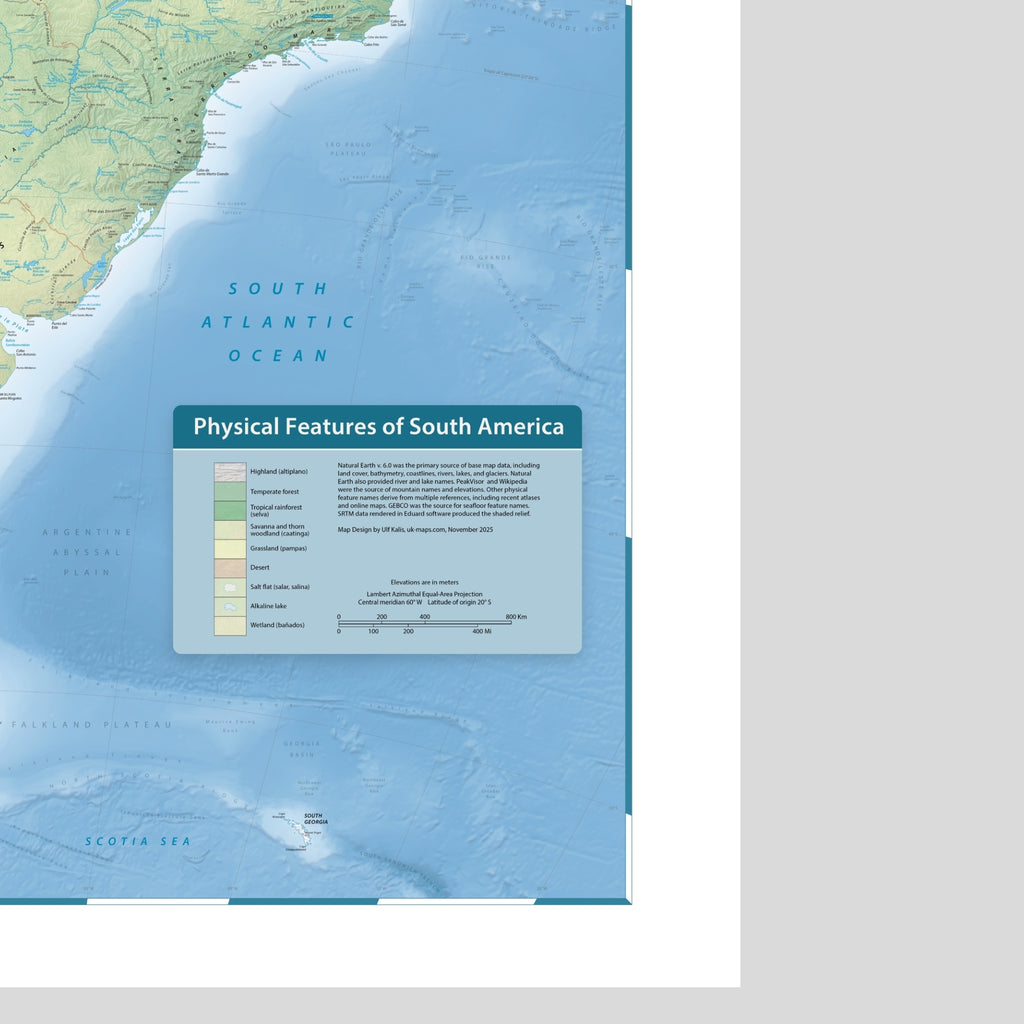The width and height of the screenshot is (1024, 1024).
Task: Click the 'Tropical rainforest (selva)' legend label
Action: 276,511
